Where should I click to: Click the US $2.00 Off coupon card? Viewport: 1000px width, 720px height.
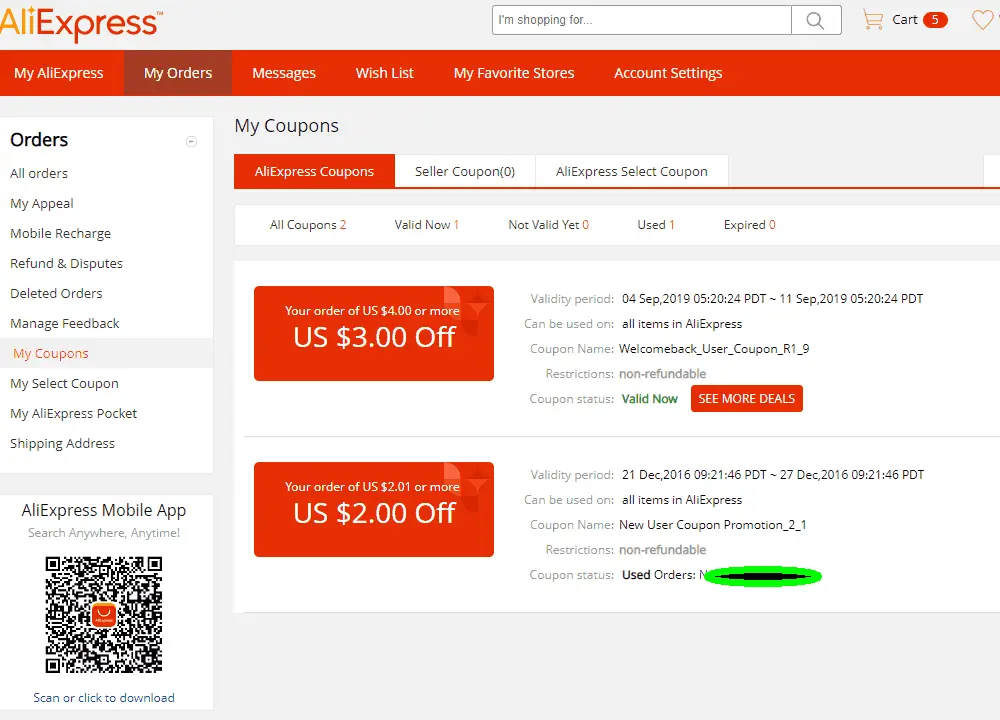tap(374, 510)
